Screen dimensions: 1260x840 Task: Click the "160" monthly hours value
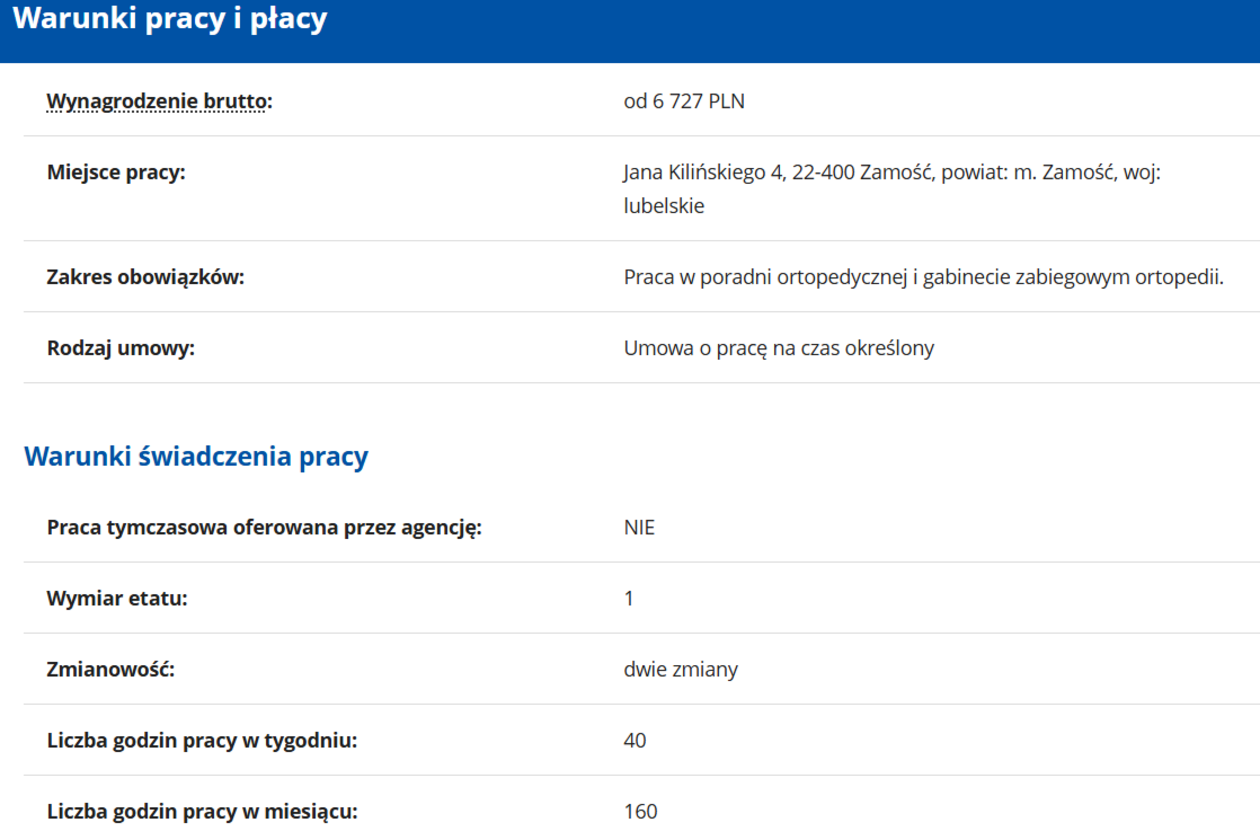click(x=640, y=811)
